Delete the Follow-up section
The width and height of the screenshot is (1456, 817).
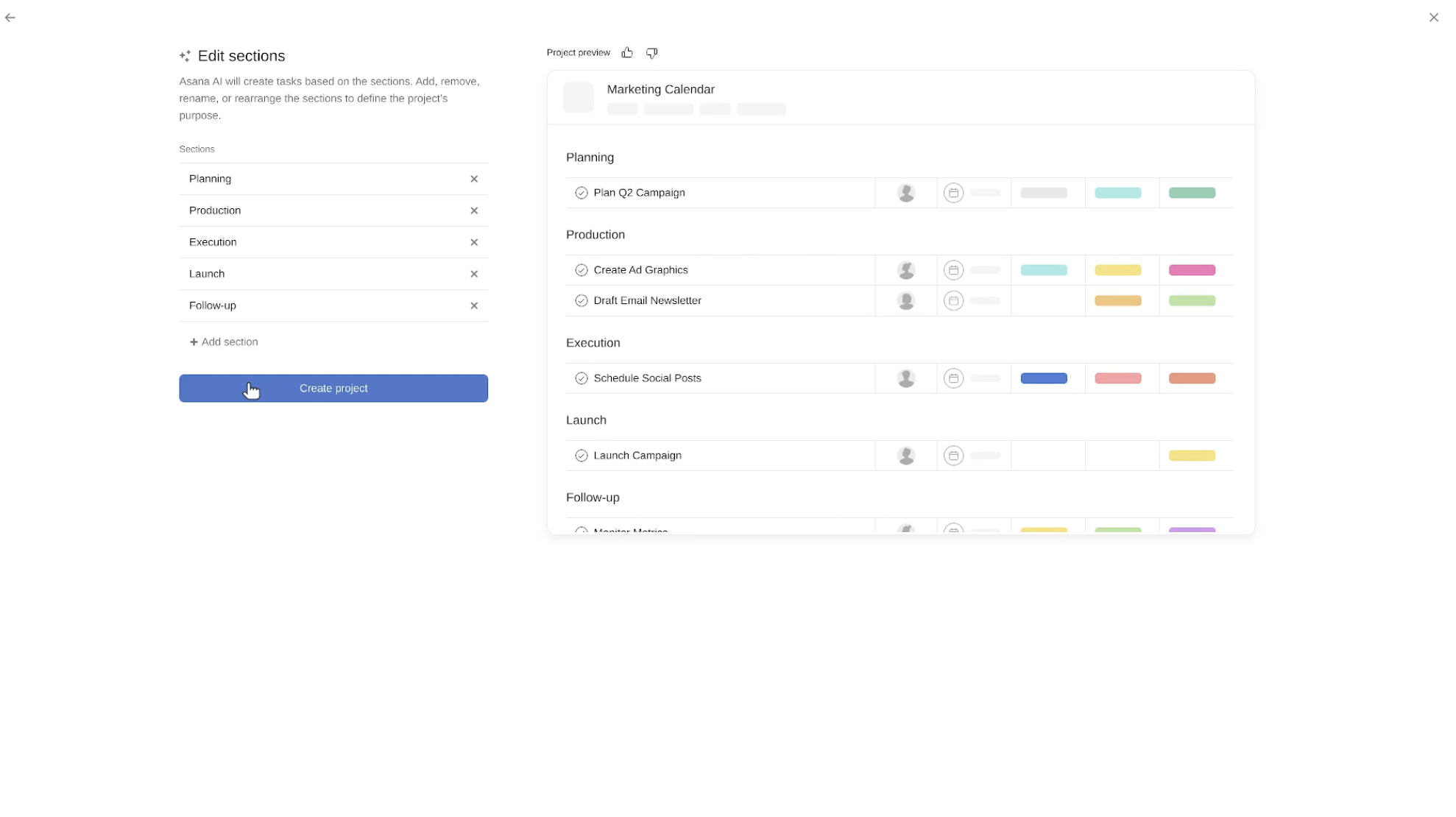coord(474,305)
